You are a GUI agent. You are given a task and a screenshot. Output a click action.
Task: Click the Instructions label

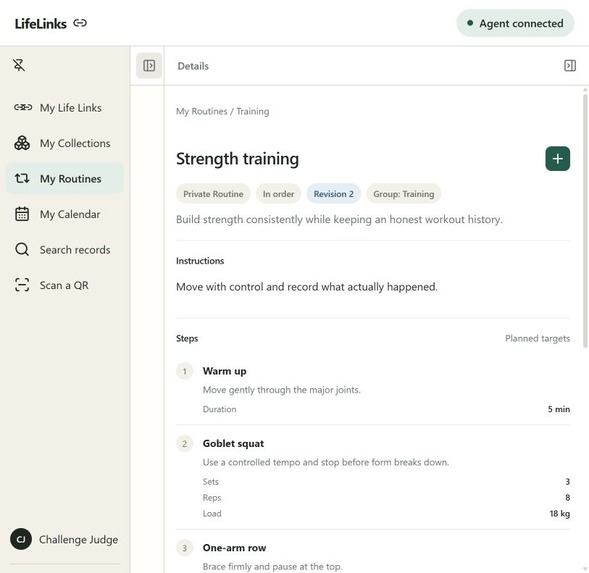[x=200, y=261]
